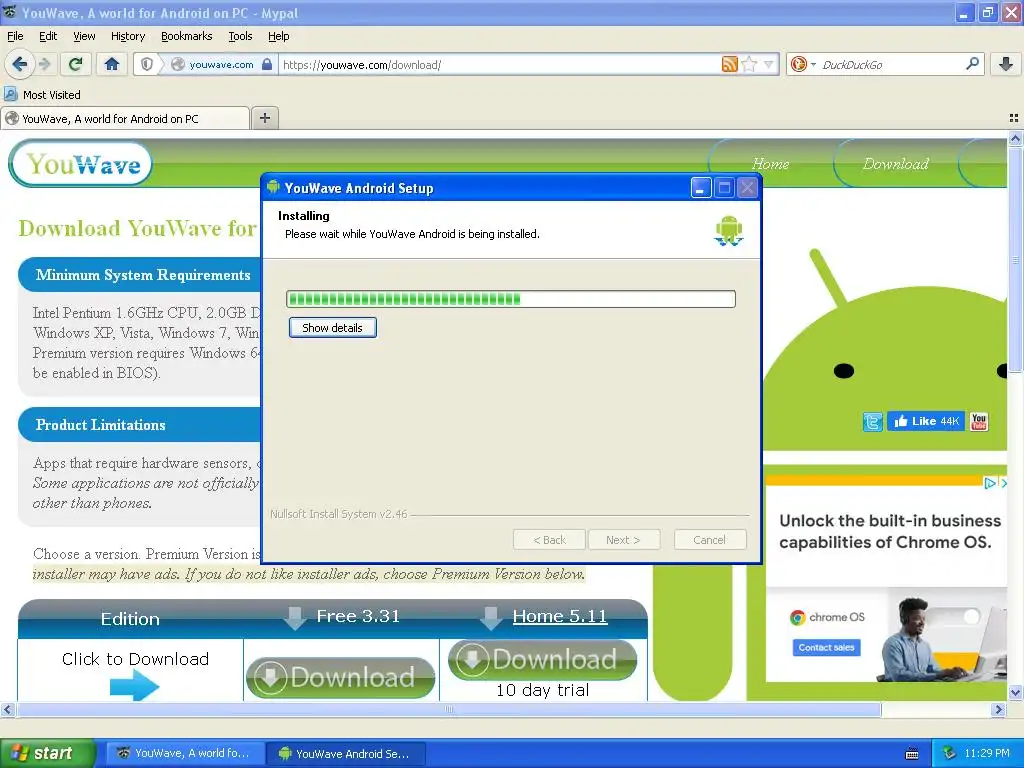Open the History menu

(x=127, y=37)
